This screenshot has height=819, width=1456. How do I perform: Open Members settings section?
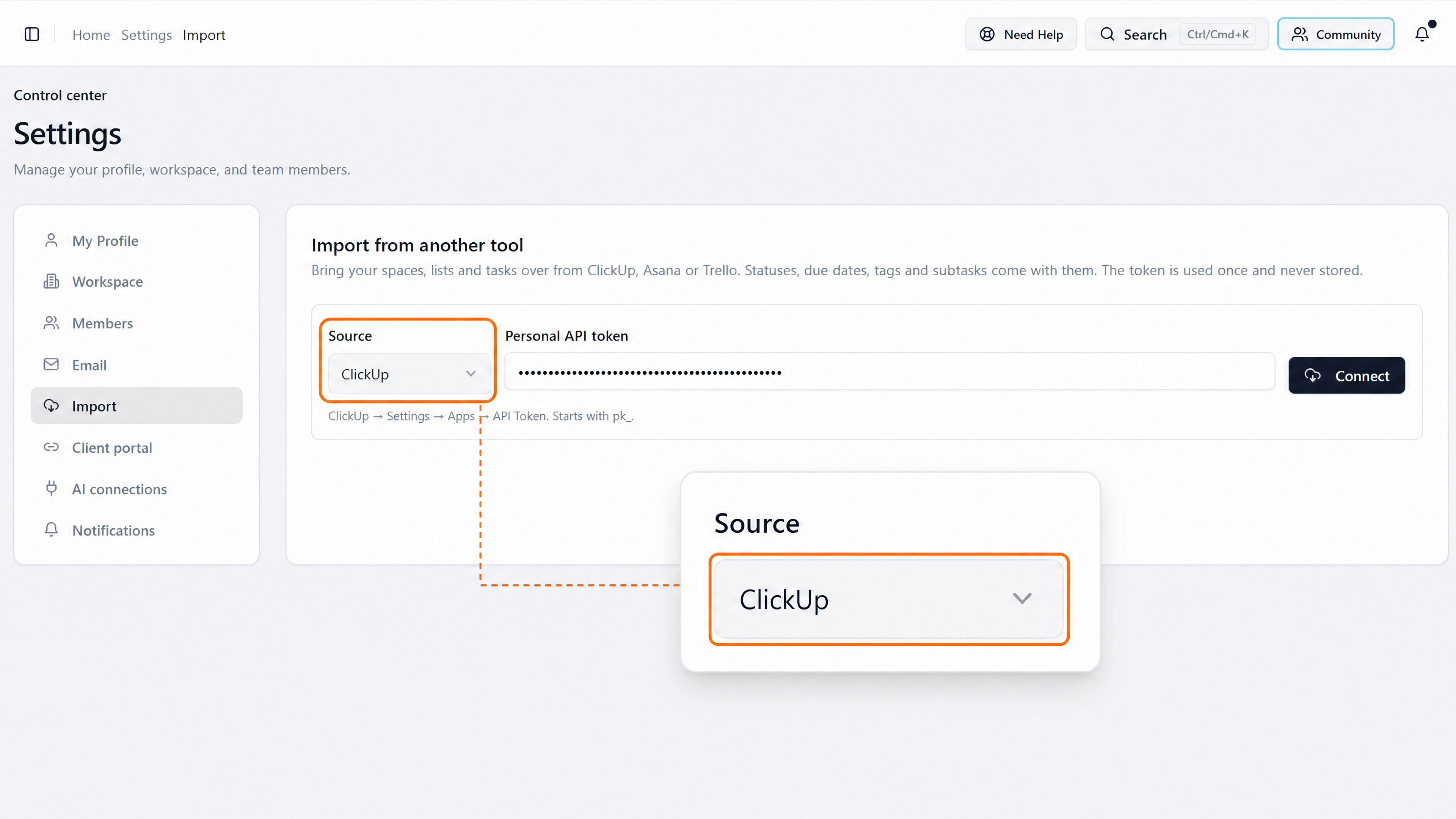click(136, 323)
